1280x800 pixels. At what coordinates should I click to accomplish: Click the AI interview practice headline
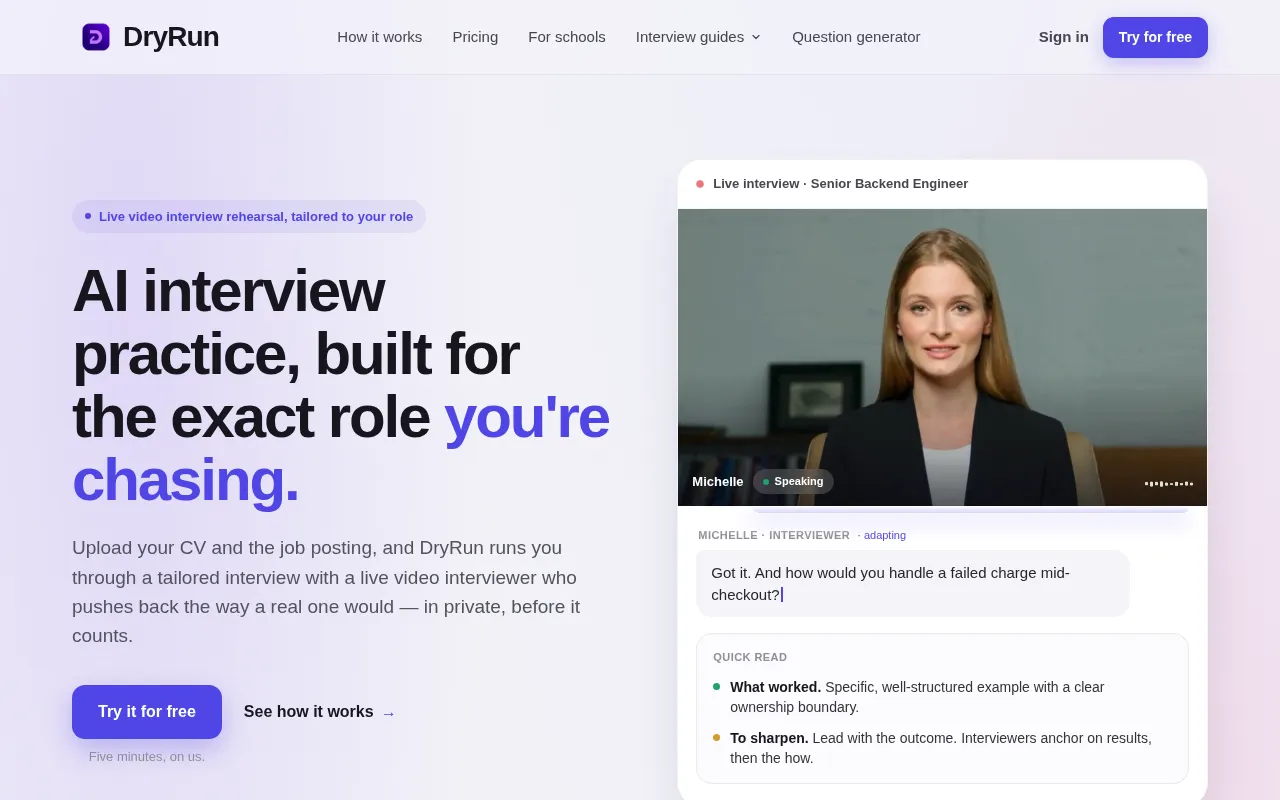[341, 385]
